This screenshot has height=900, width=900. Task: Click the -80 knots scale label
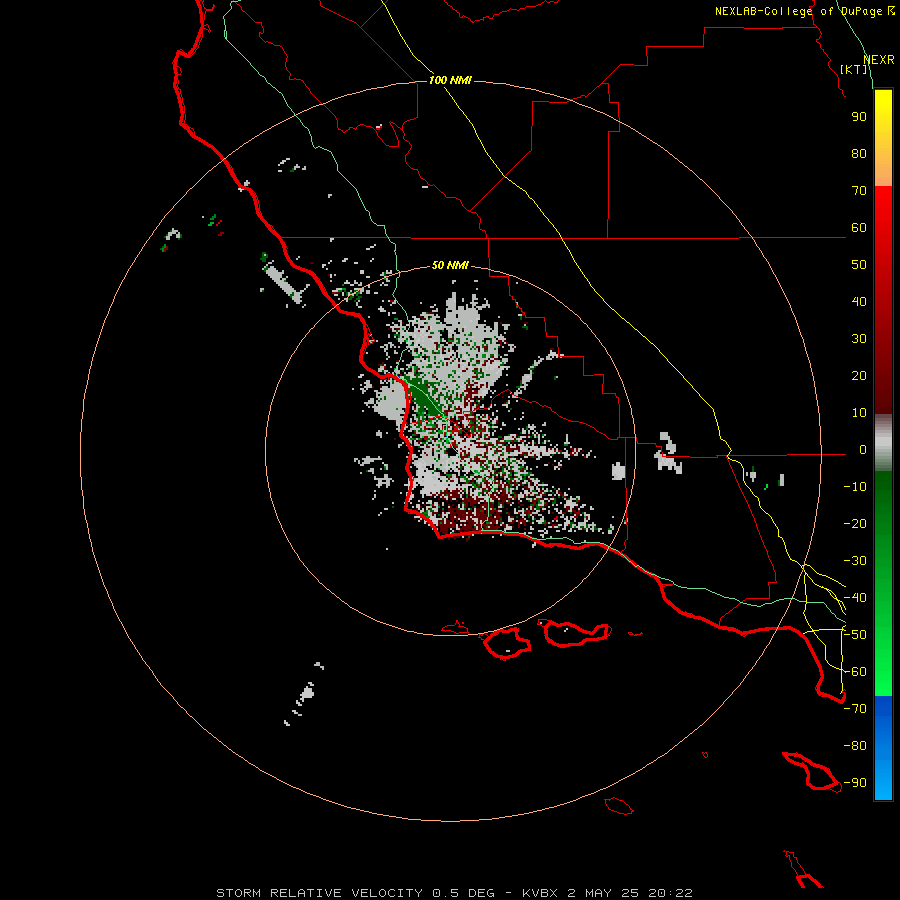point(855,746)
